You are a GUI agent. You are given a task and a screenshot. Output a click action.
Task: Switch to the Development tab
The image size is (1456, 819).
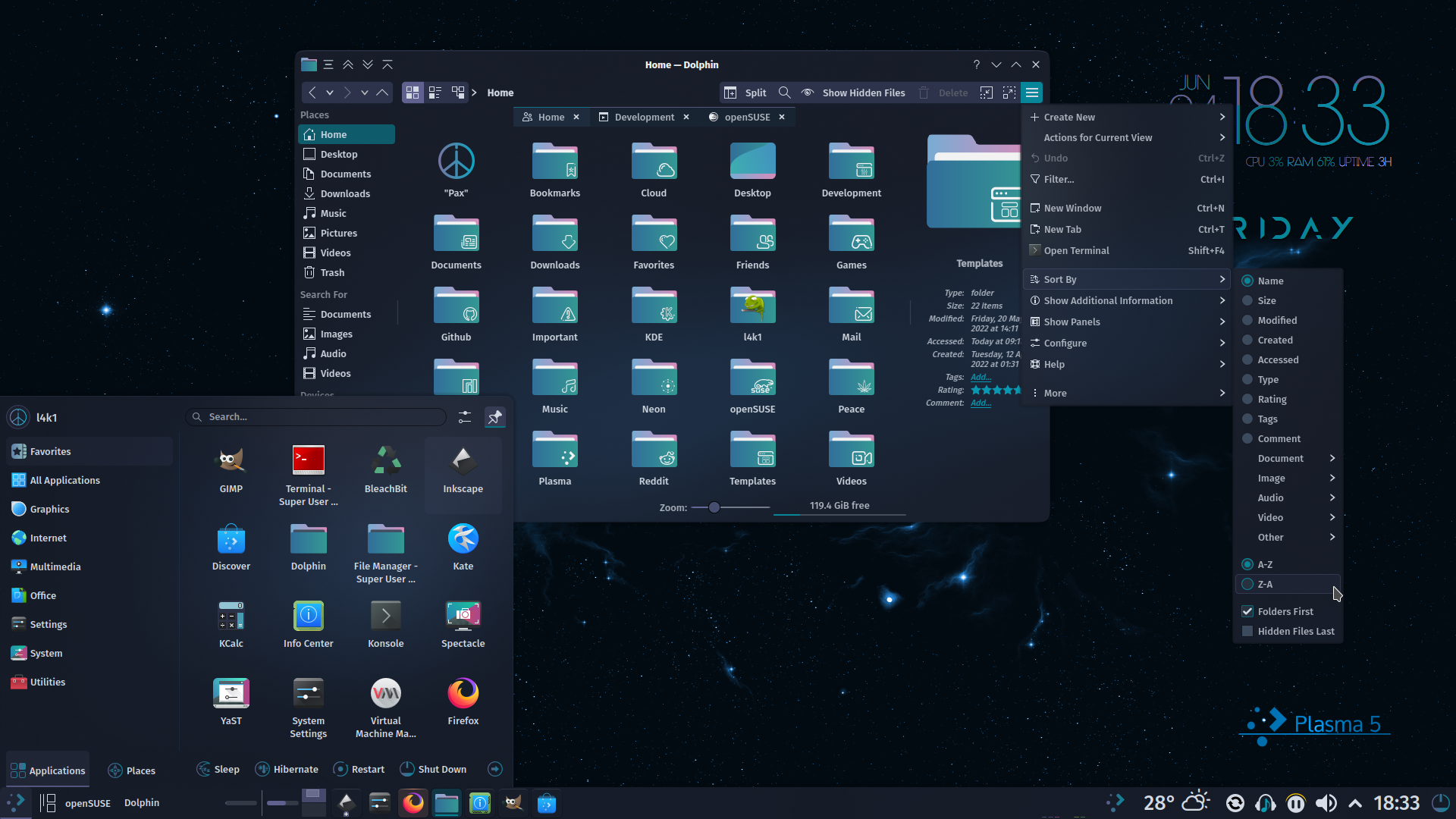click(x=644, y=117)
